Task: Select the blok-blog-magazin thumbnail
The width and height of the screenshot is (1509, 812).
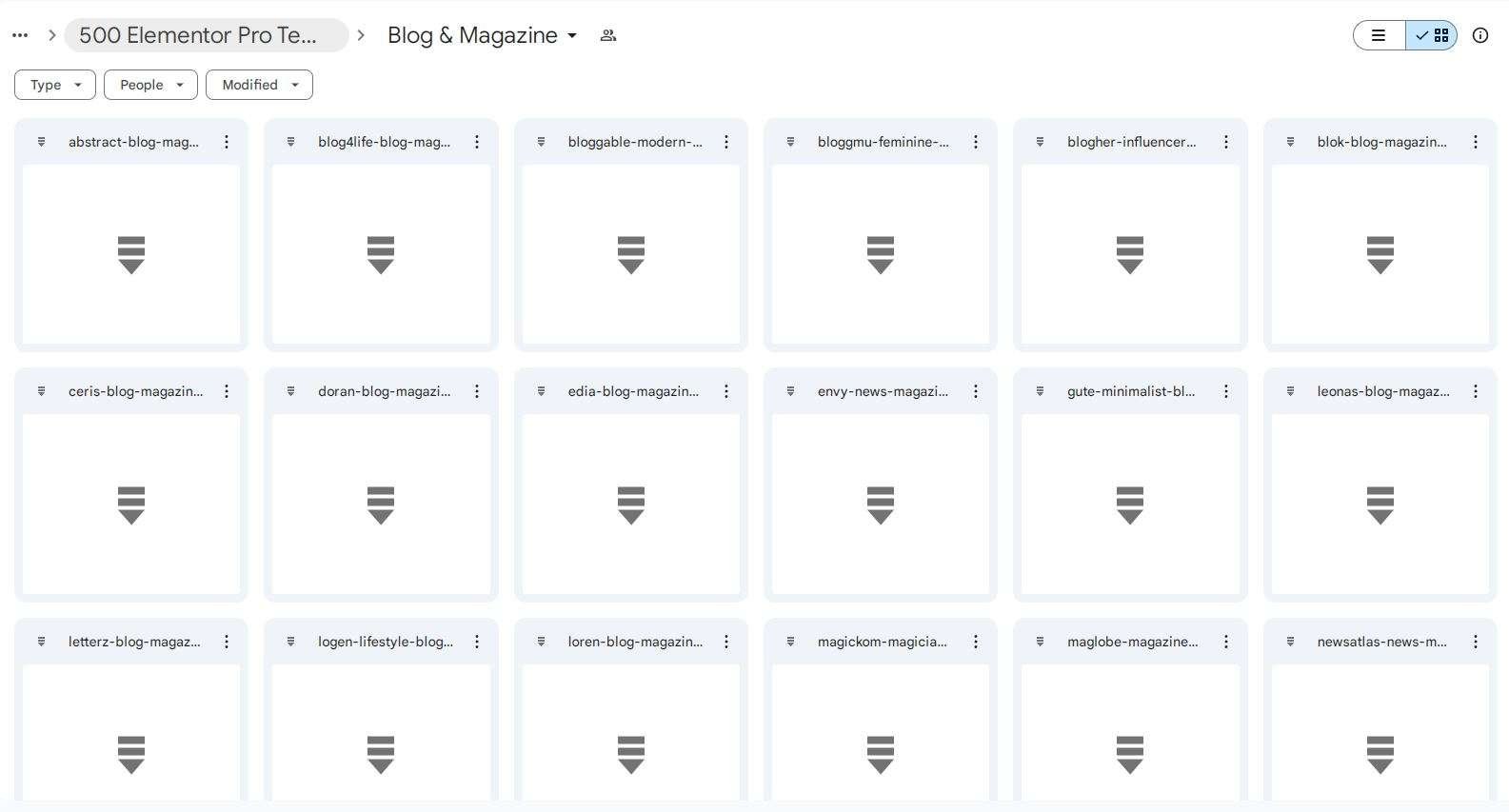Action: (1380, 254)
